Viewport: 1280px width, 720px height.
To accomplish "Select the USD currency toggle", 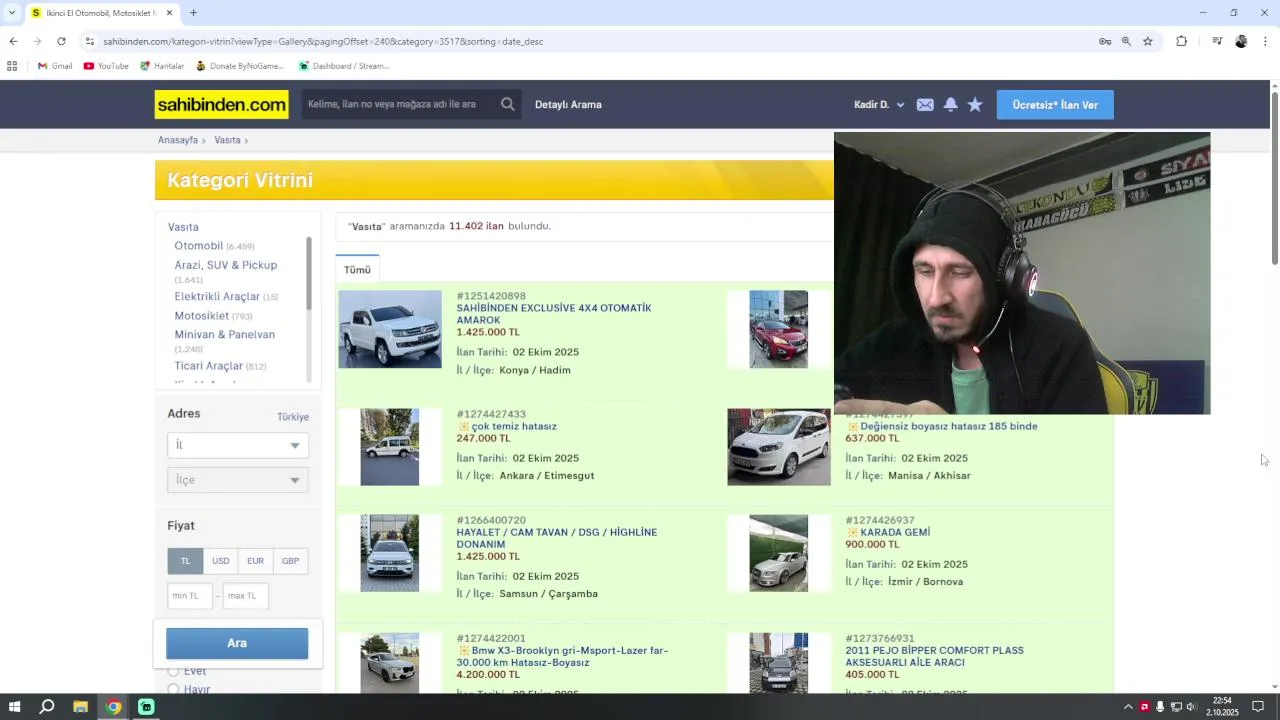I will (x=220, y=561).
